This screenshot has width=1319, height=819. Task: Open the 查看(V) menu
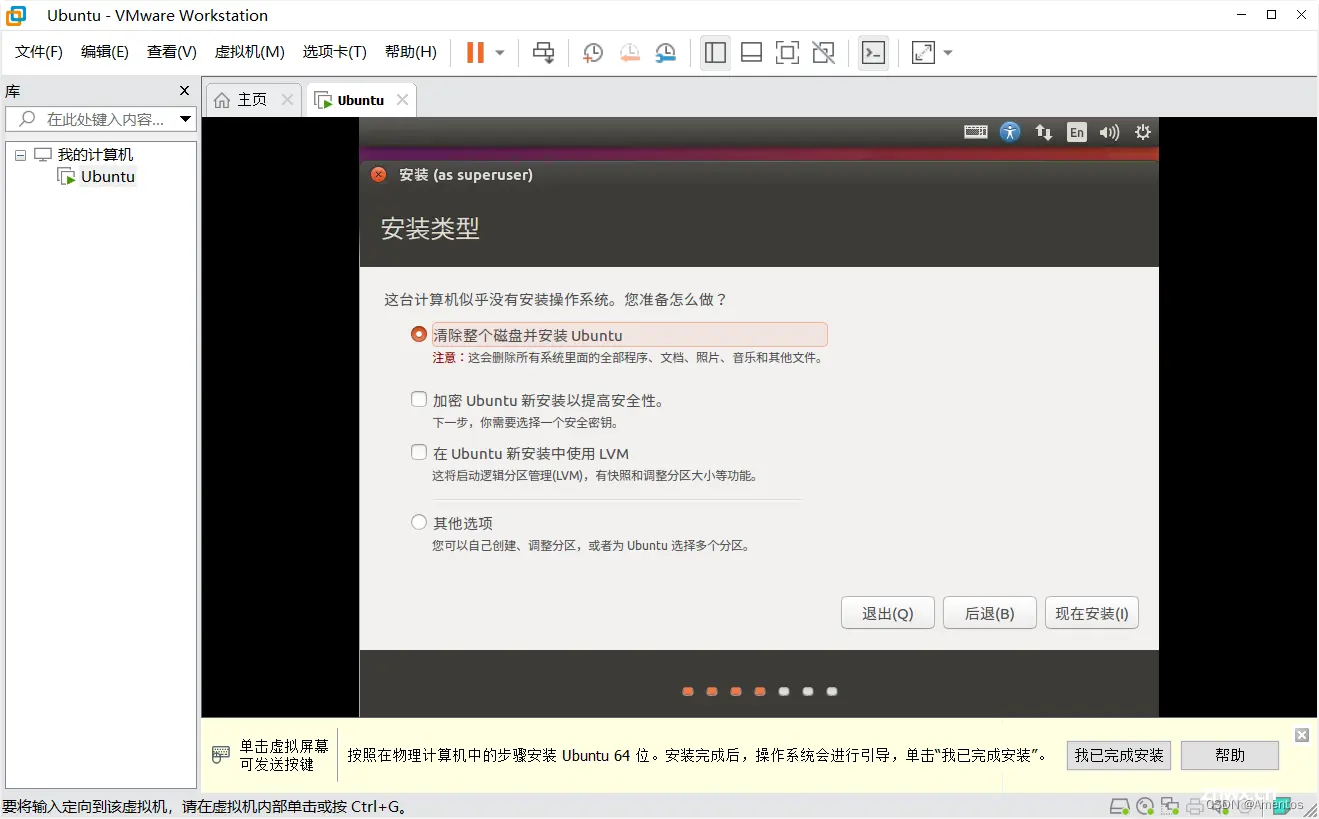coord(172,52)
